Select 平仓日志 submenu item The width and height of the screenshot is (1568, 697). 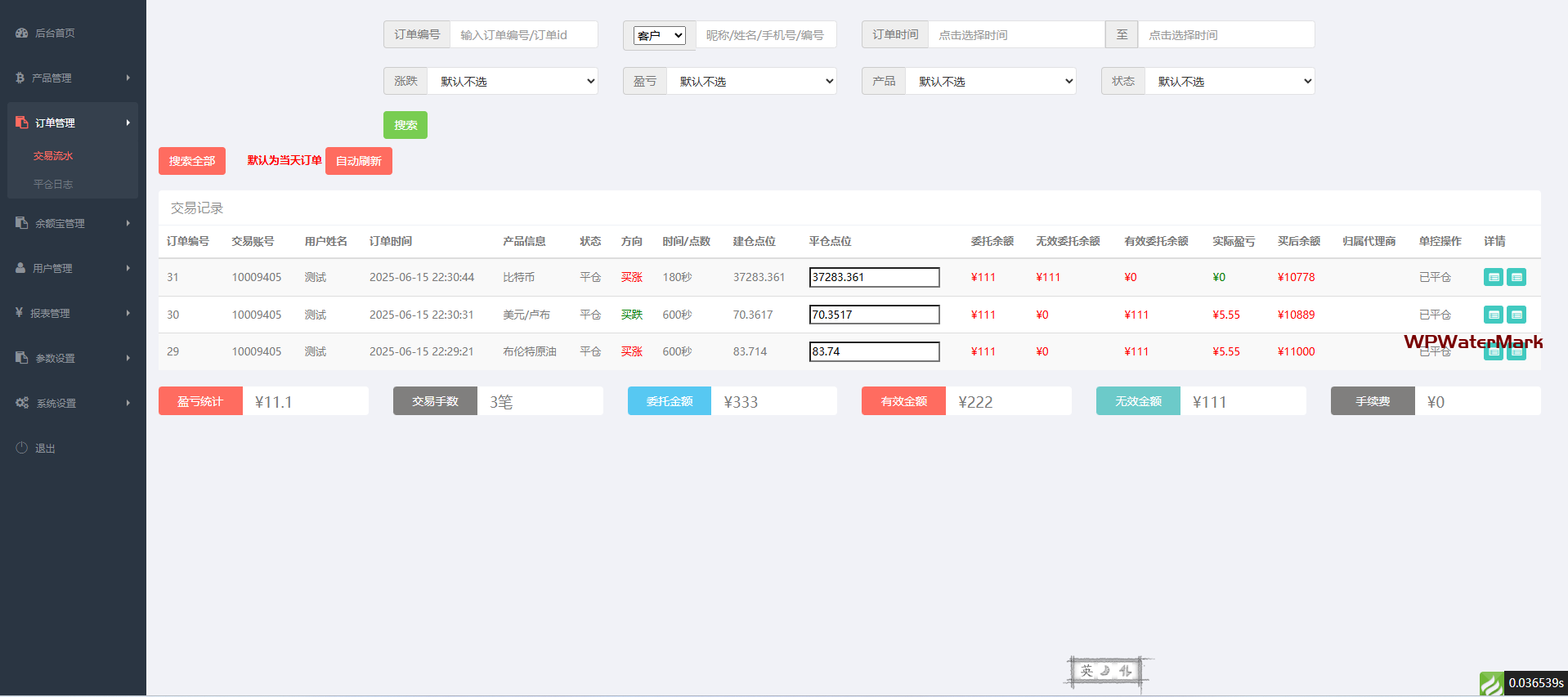pyautogui.click(x=53, y=185)
